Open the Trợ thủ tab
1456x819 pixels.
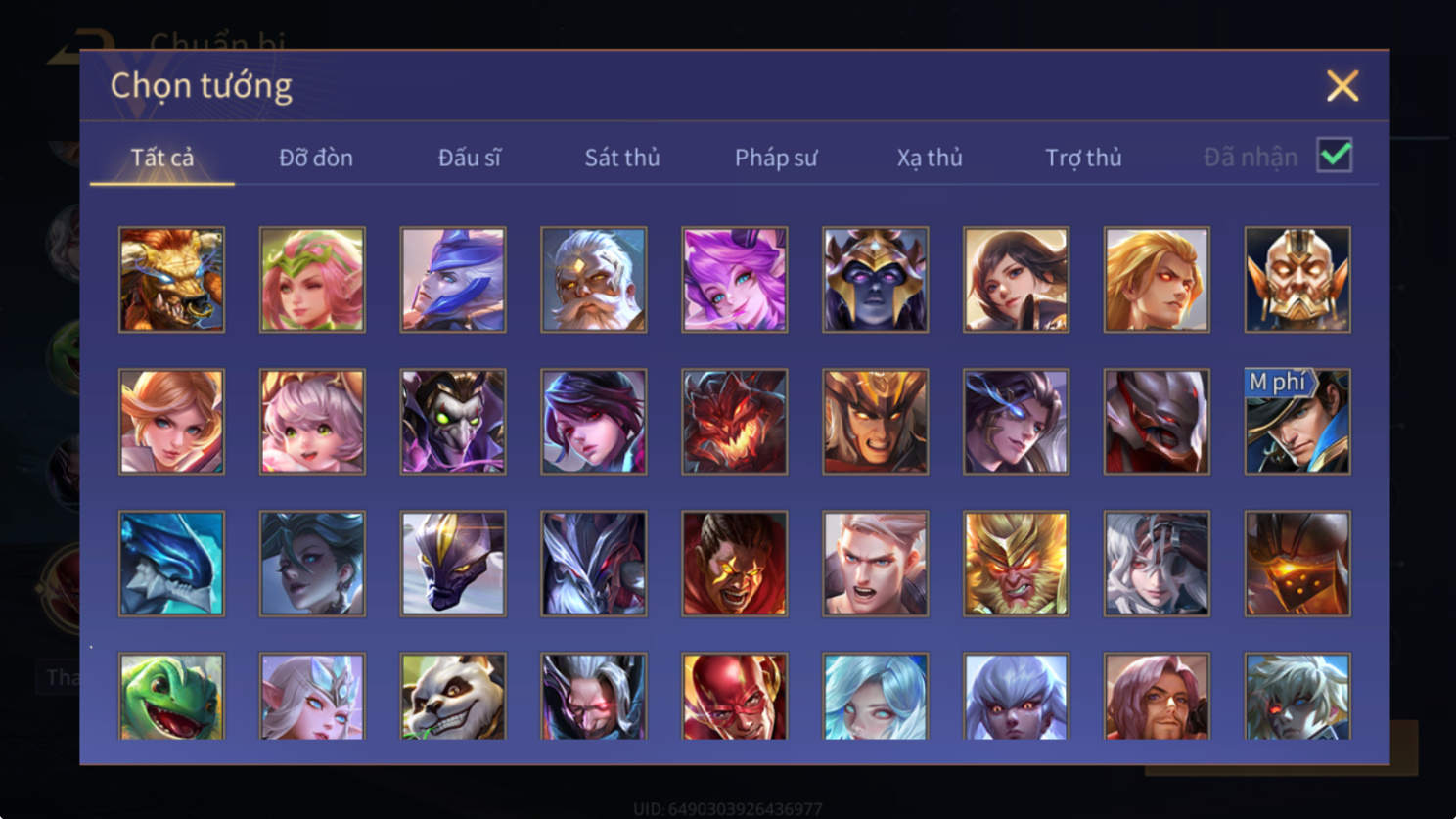click(1083, 158)
